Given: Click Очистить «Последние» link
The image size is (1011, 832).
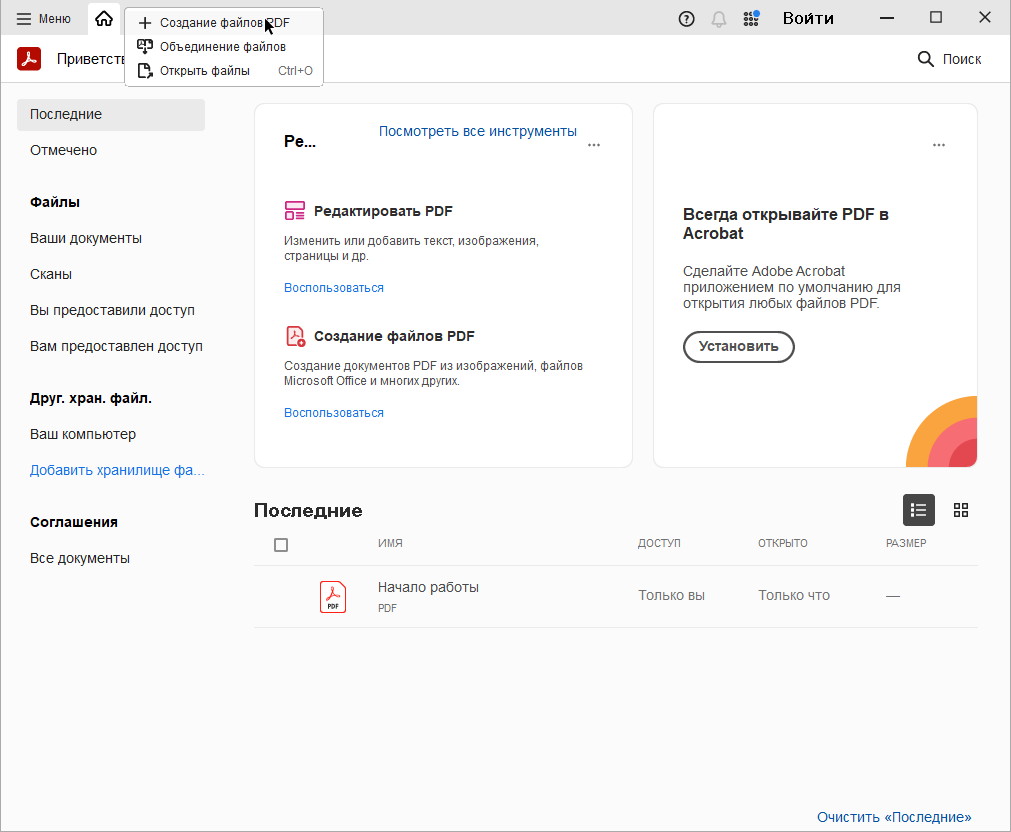Looking at the screenshot, I should pyautogui.click(x=894, y=817).
